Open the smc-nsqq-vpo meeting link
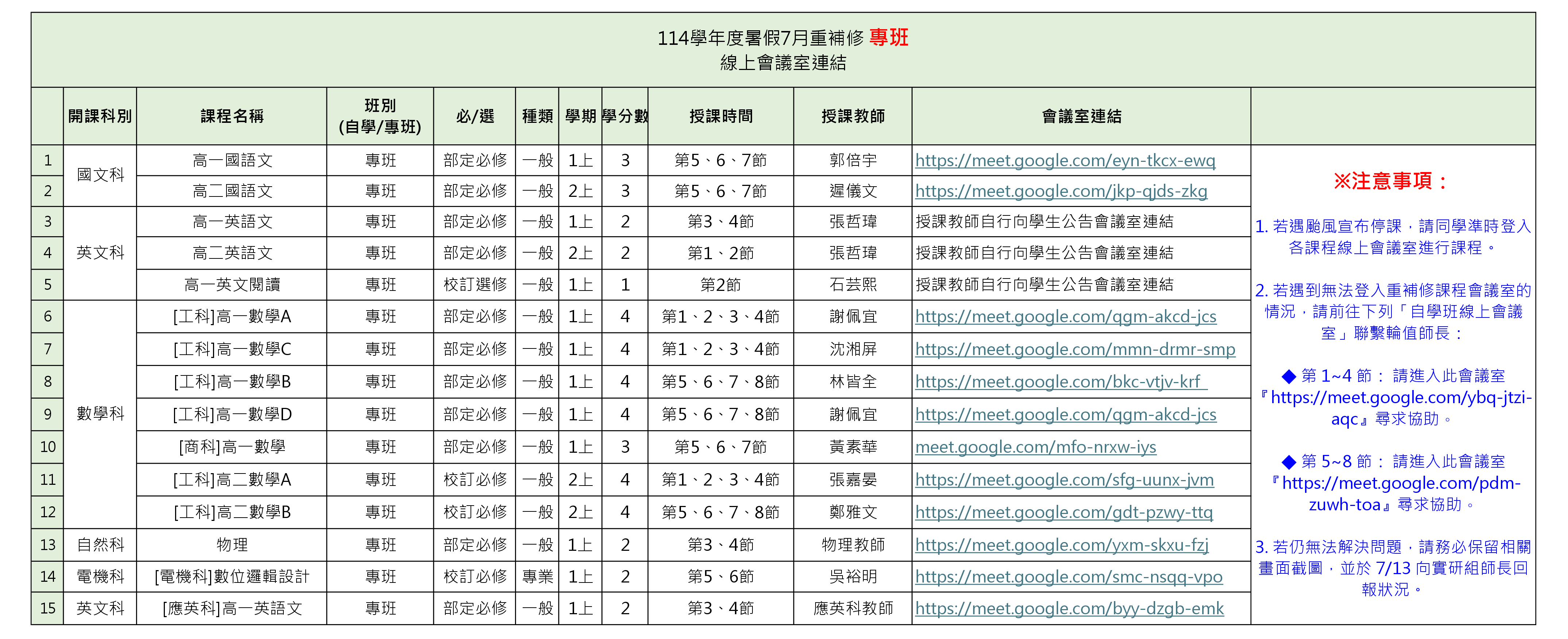This screenshot has height=639, width=1568. point(1068,576)
